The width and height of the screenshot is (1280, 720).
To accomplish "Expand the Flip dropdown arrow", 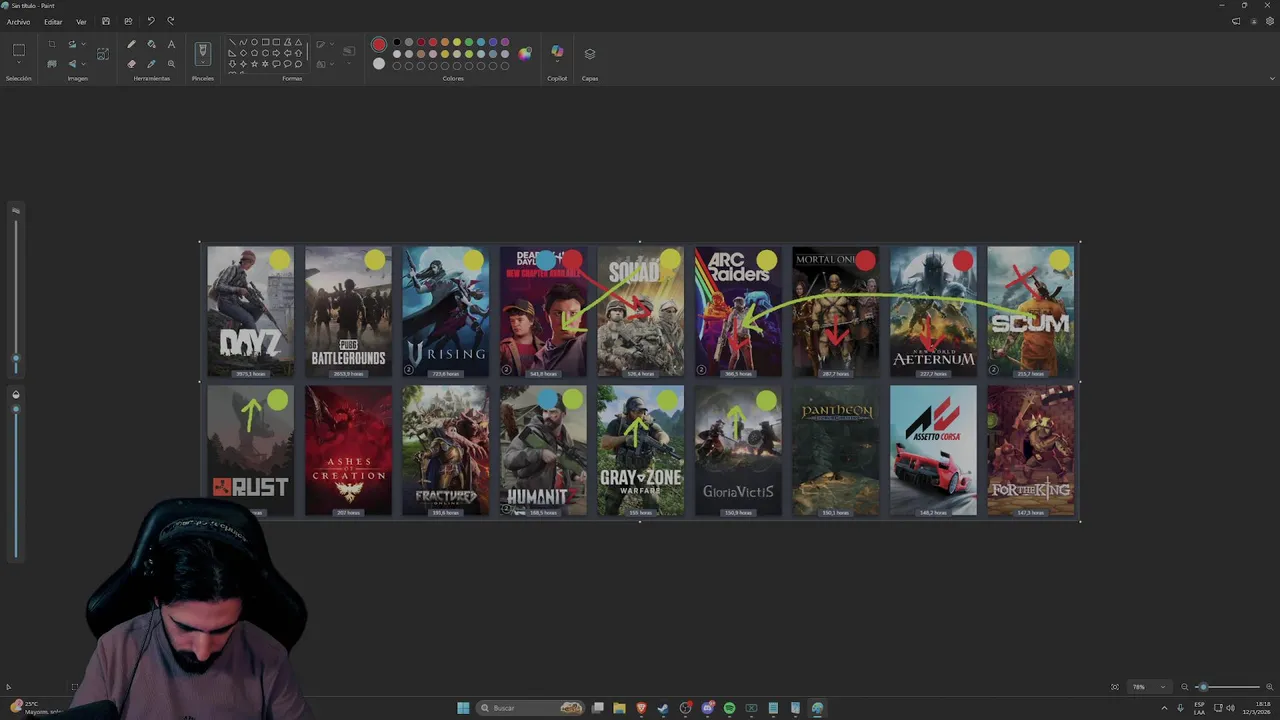I will 83,64.
